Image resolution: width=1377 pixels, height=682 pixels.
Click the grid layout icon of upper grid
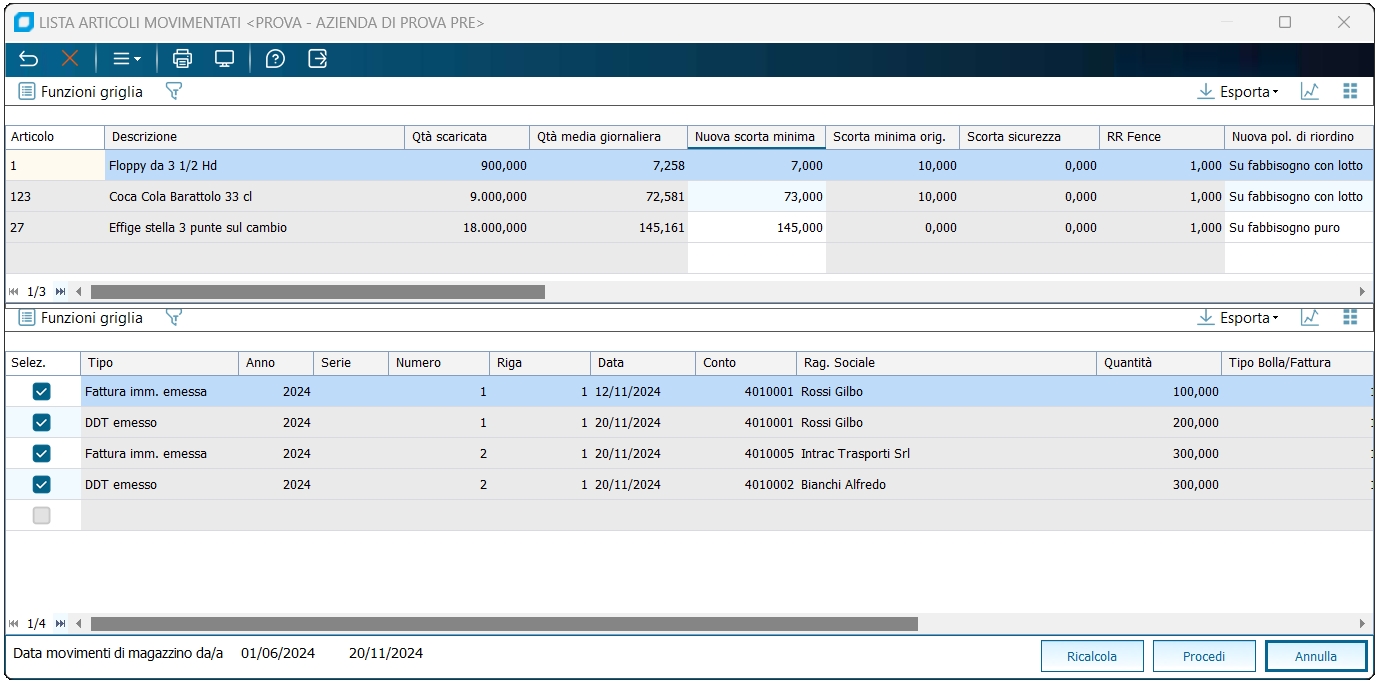1350,92
